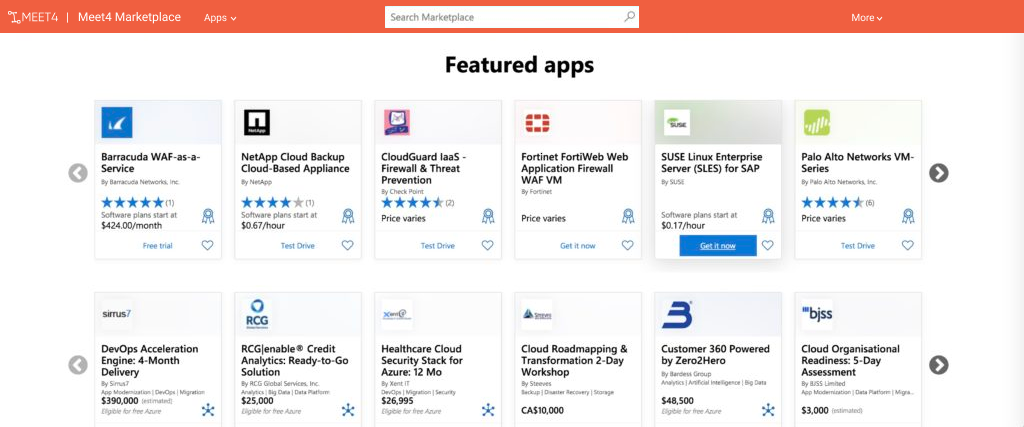Click Azure badge icon on Healthcare Cloud card

(488, 410)
